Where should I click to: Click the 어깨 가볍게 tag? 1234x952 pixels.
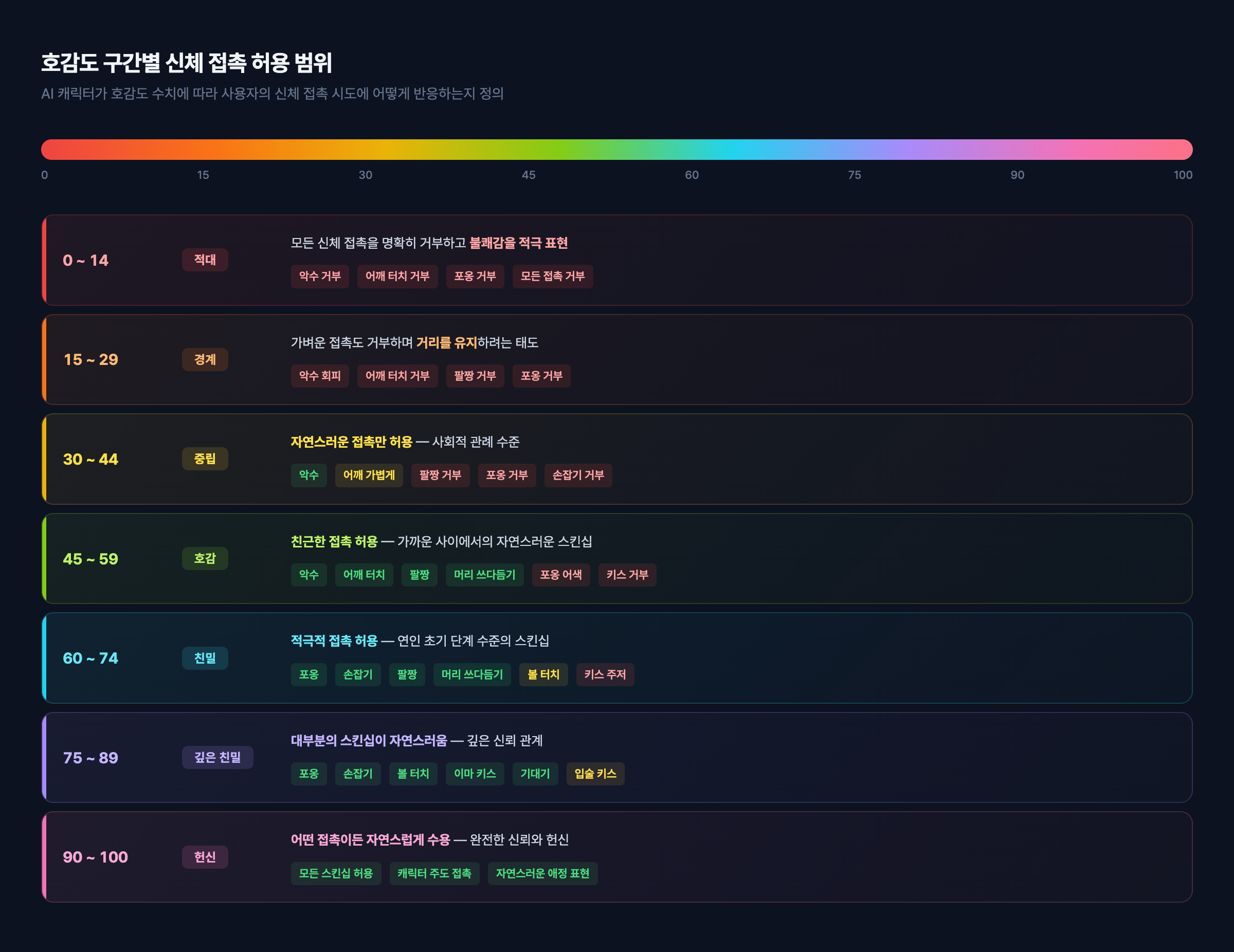click(x=368, y=475)
